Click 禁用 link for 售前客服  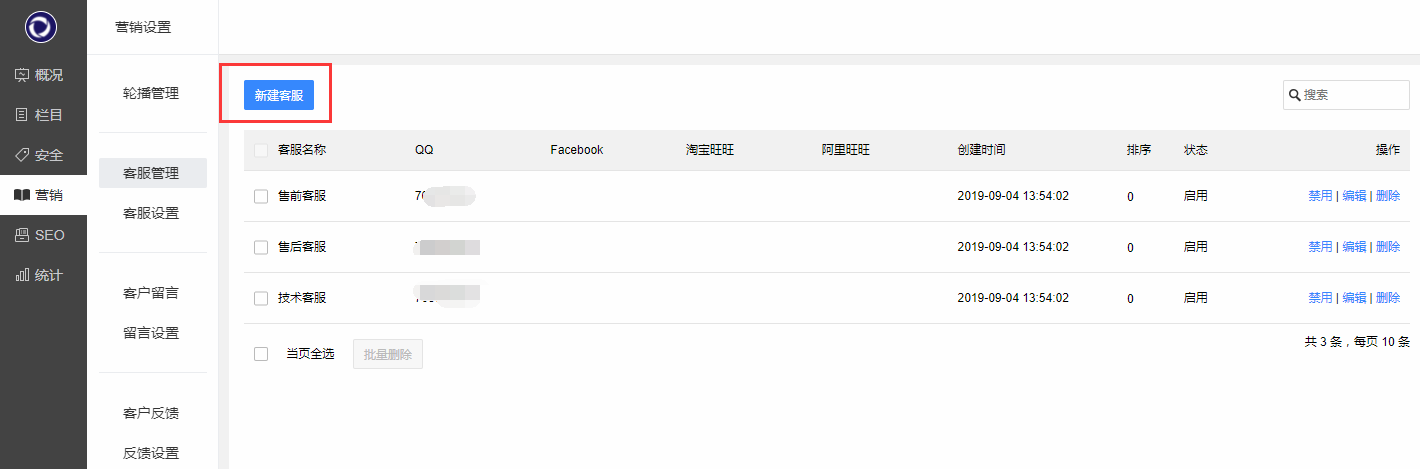tap(1320, 196)
